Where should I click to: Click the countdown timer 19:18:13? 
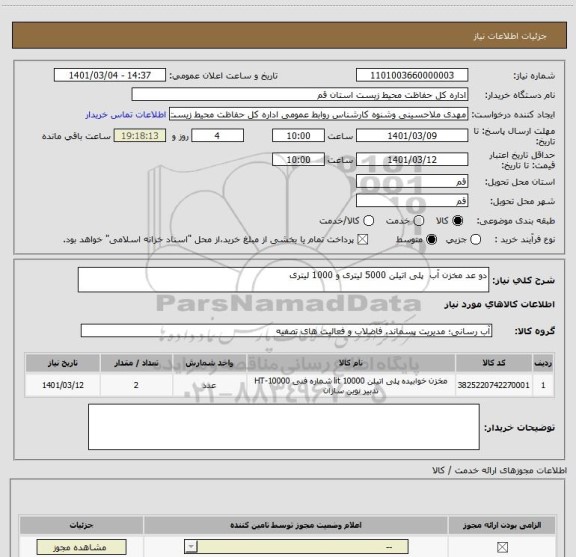tap(140, 136)
